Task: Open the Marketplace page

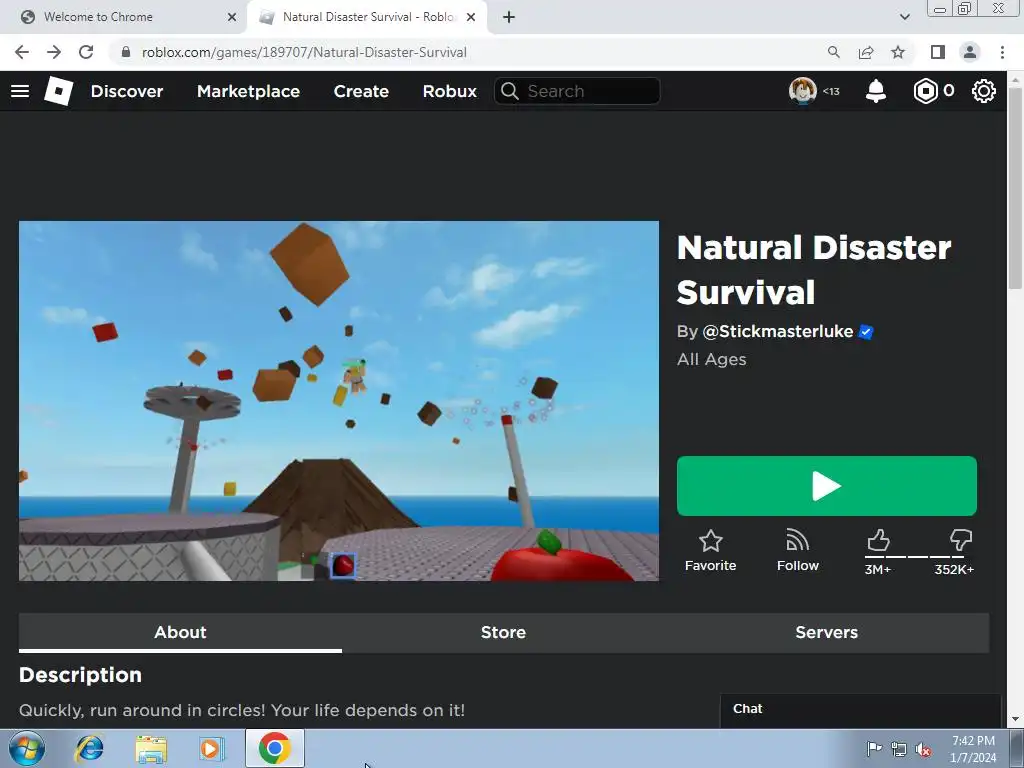Action: 248,91
